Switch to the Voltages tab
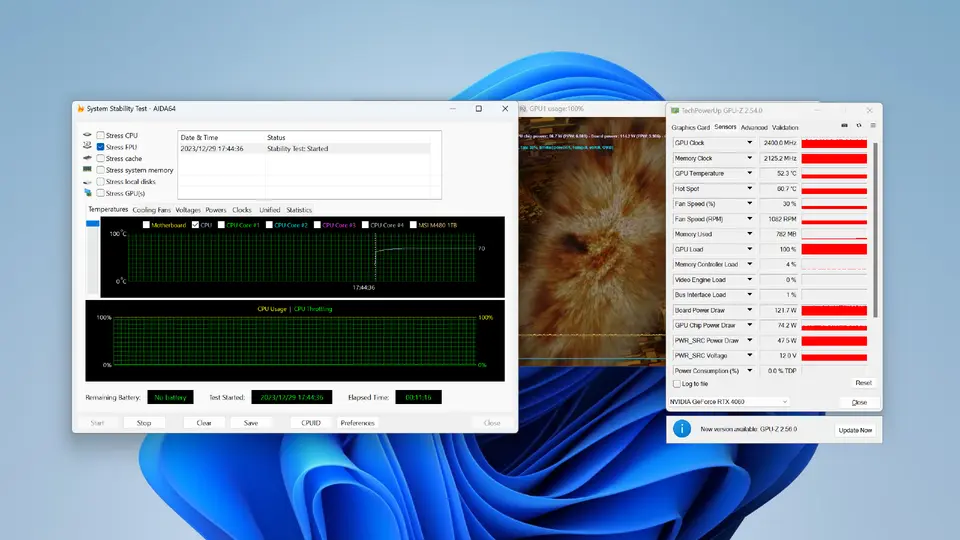The image size is (960, 540). point(188,209)
